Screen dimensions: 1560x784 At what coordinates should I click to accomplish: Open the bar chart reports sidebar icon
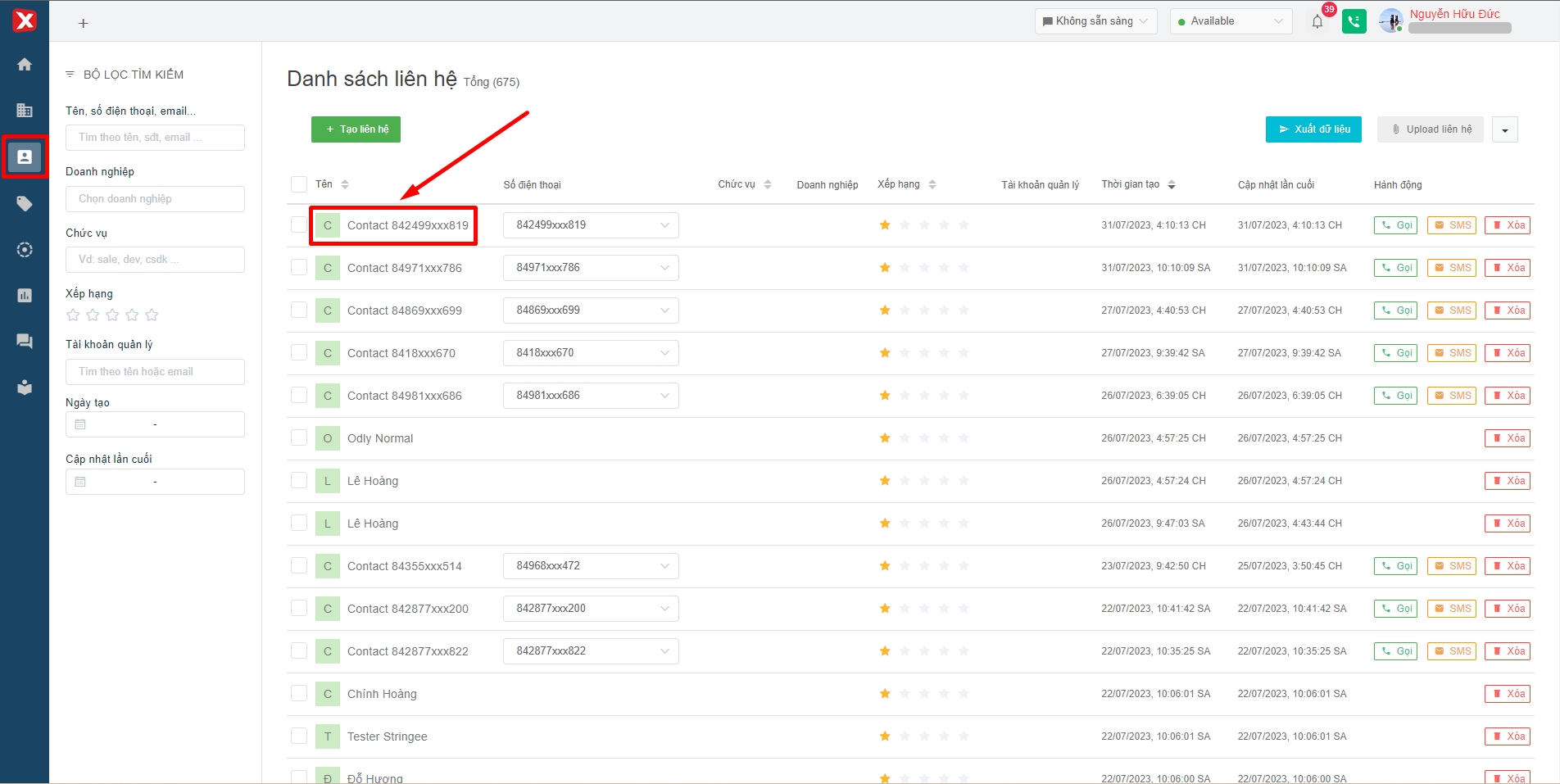click(x=25, y=295)
